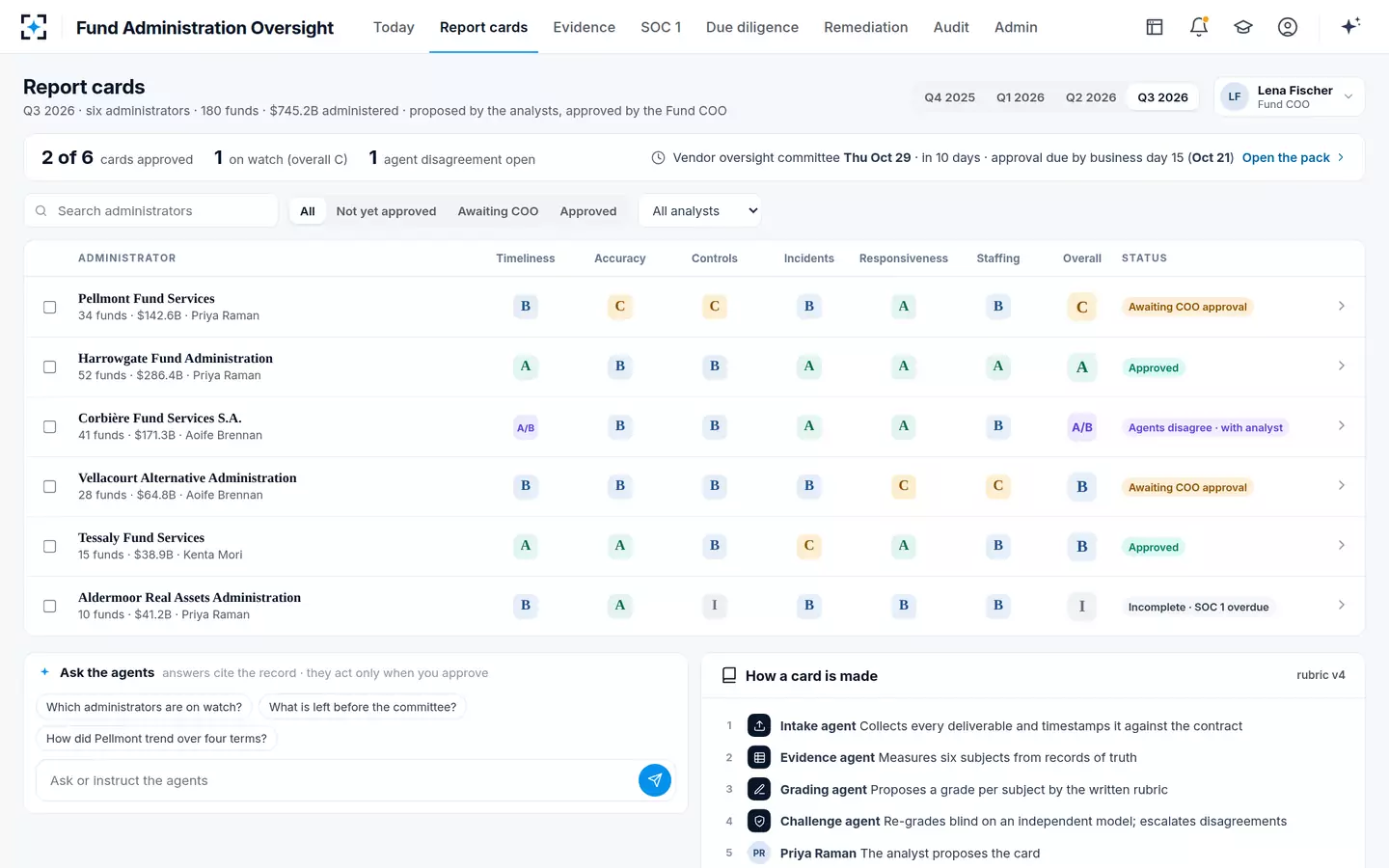Image resolution: width=1389 pixels, height=868 pixels.
Task: Click Agents disagree · with analyst status
Action: point(1206,427)
